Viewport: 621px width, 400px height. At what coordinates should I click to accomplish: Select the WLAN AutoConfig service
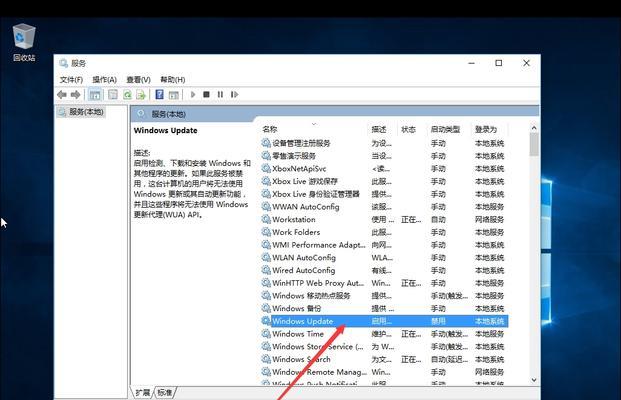coord(384,257)
